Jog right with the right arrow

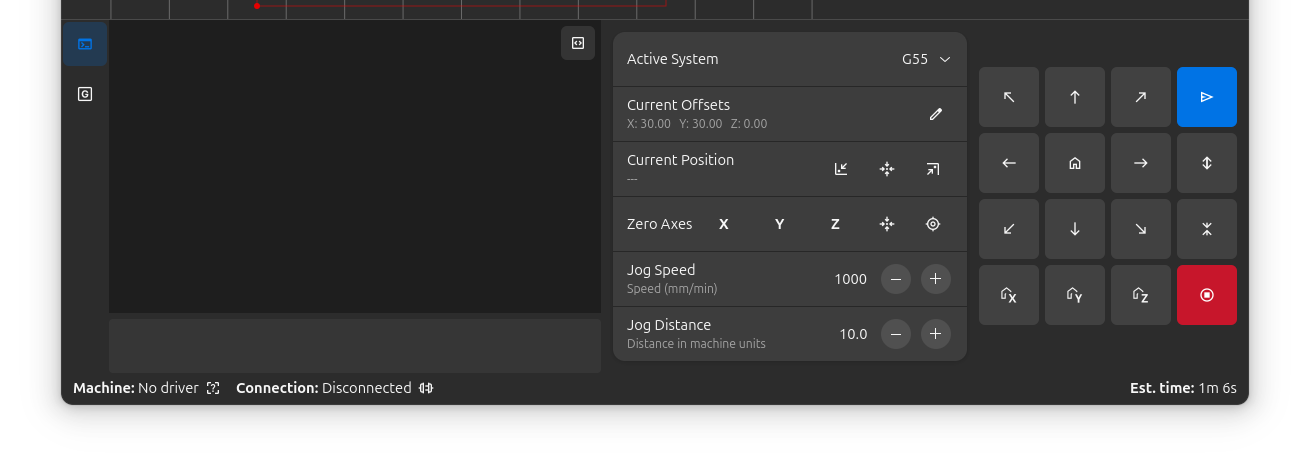coord(1140,163)
